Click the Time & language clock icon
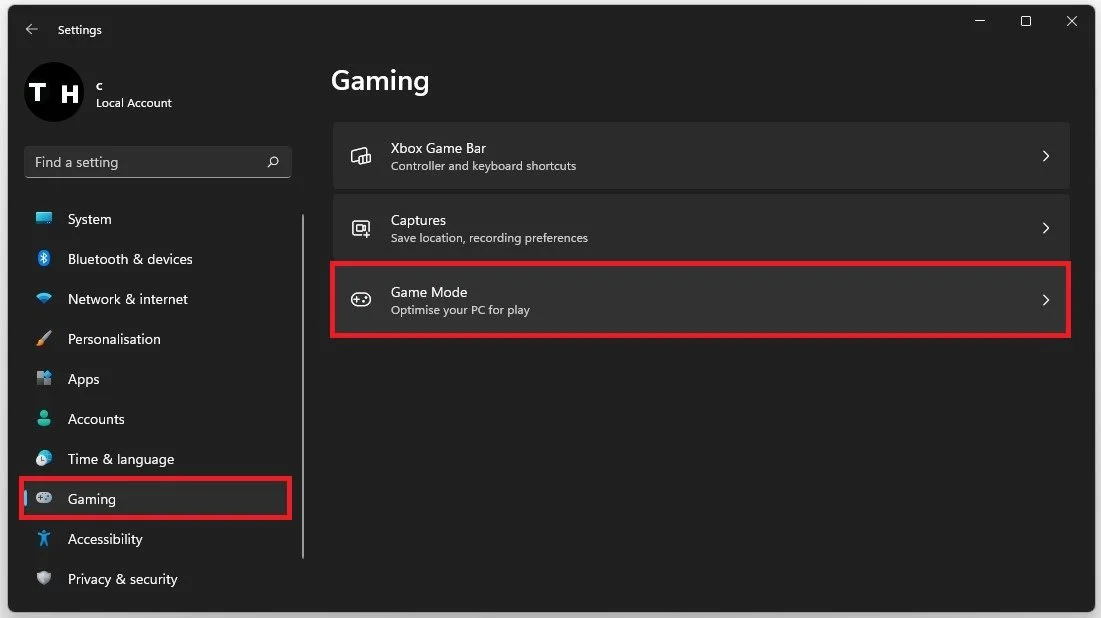Screen dimensions: 1101x618 tap(44, 459)
